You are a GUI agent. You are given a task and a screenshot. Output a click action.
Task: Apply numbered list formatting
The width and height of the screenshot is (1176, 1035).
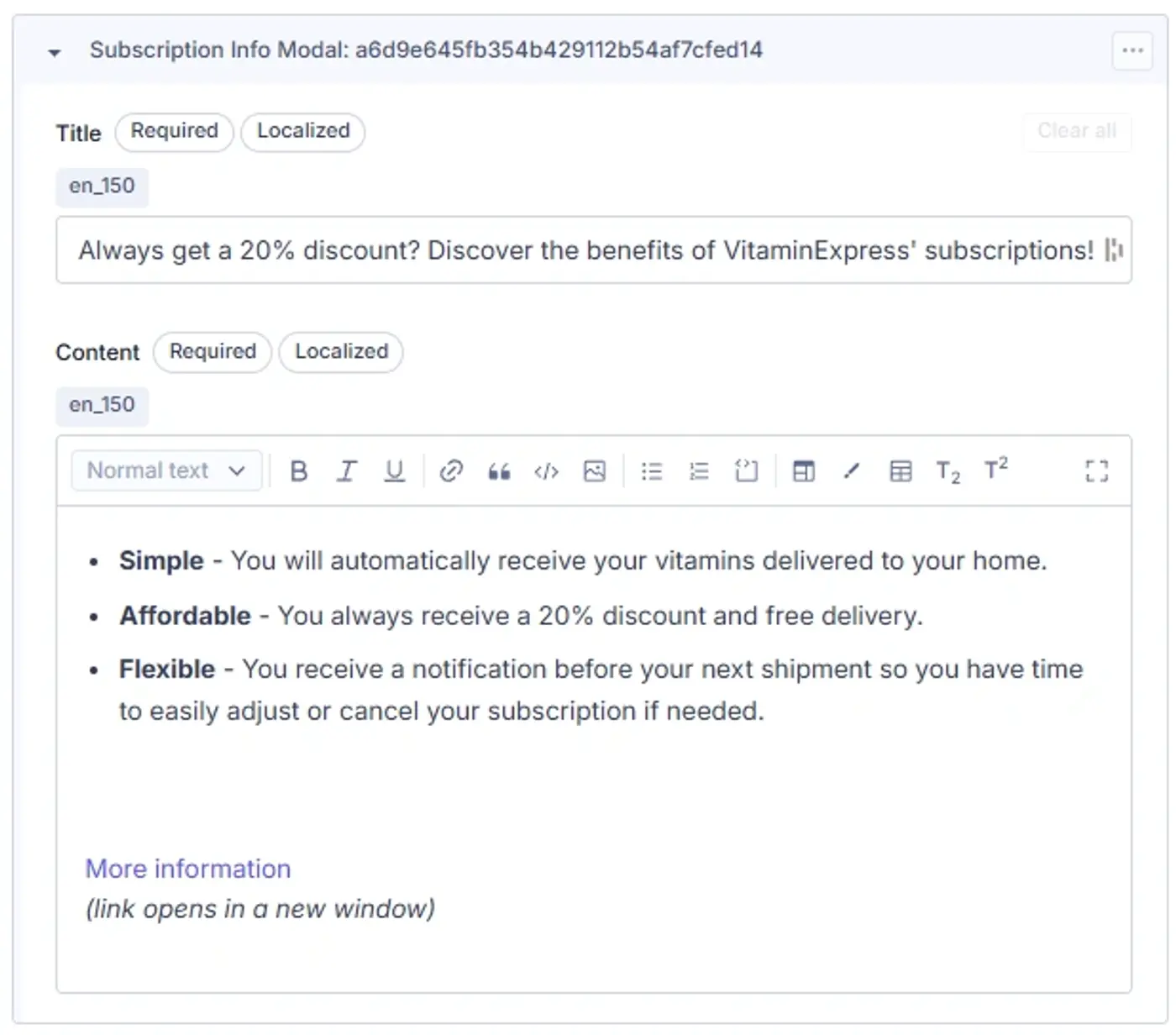pyautogui.click(x=699, y=471)
